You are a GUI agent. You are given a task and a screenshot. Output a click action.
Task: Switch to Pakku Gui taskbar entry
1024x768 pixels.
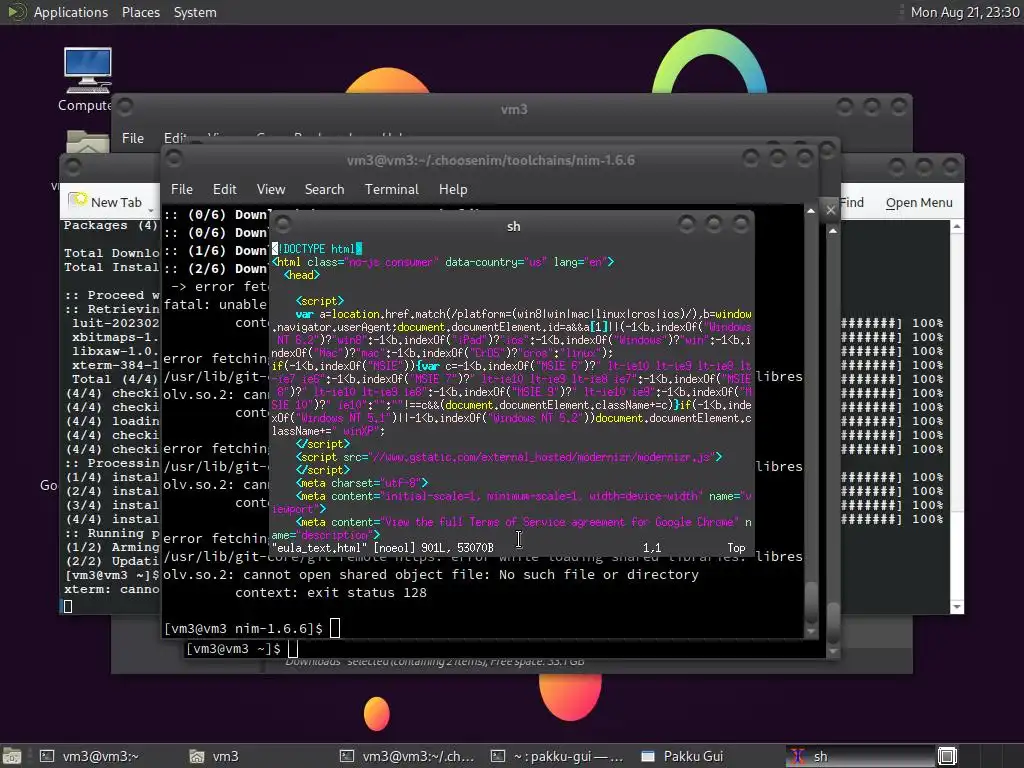click(682, 756)
